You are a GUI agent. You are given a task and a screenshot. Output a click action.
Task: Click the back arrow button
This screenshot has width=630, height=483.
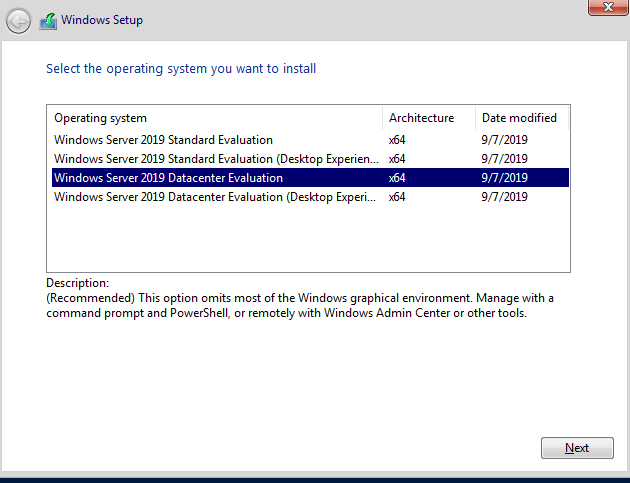tap(18, 20)
